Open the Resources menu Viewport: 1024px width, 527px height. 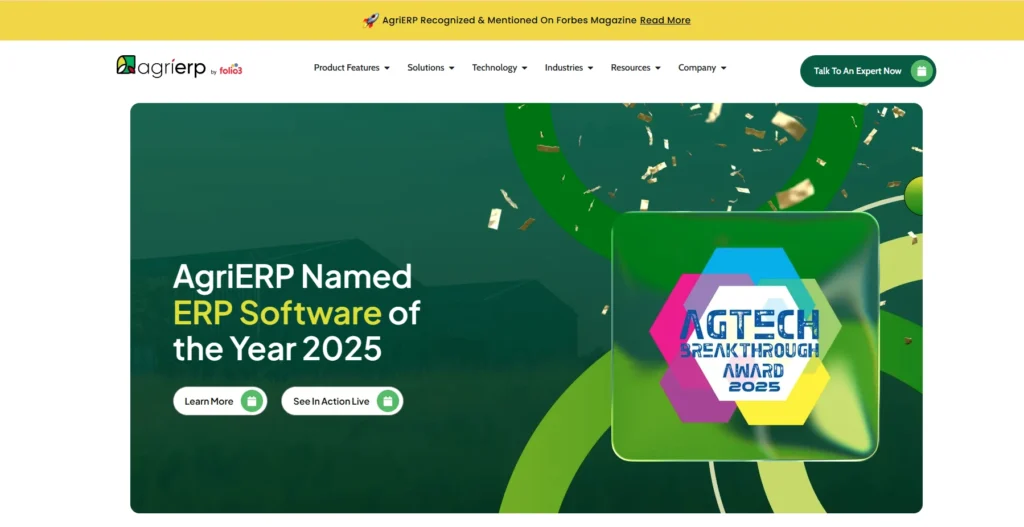(635, 68)
